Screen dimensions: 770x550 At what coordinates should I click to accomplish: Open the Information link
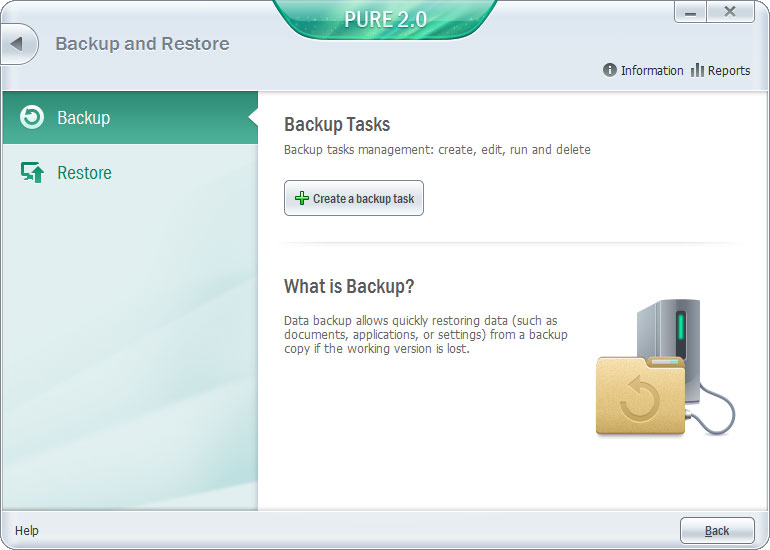coord(652,71)
